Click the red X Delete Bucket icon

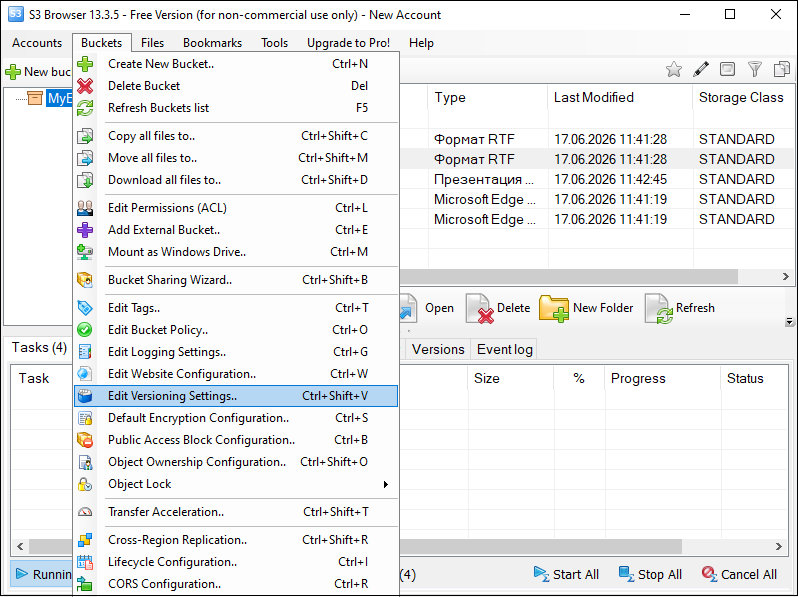[85, 86]
